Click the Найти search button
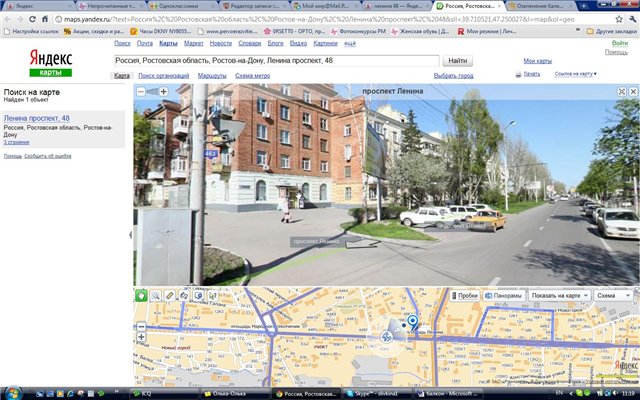Image resolution: width=640 pixels, height=400 pixels. point(458,61)
